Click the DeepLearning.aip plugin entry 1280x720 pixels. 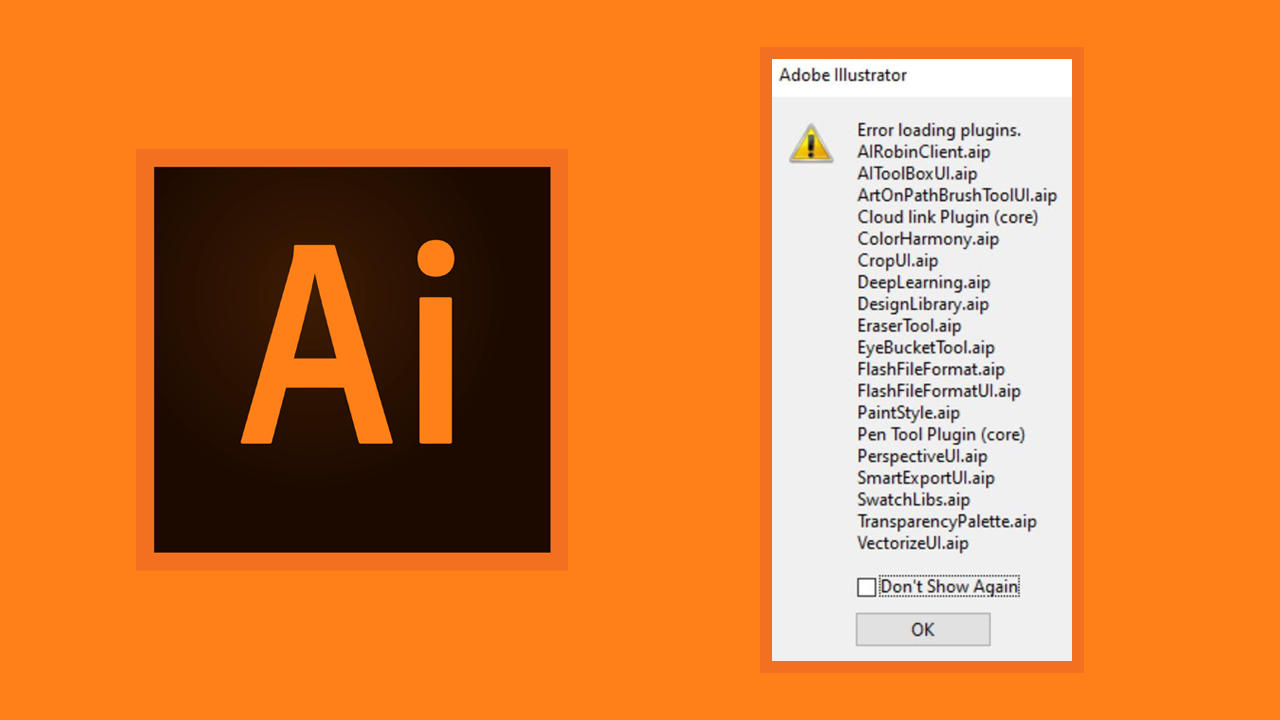[x=924, y=283]
